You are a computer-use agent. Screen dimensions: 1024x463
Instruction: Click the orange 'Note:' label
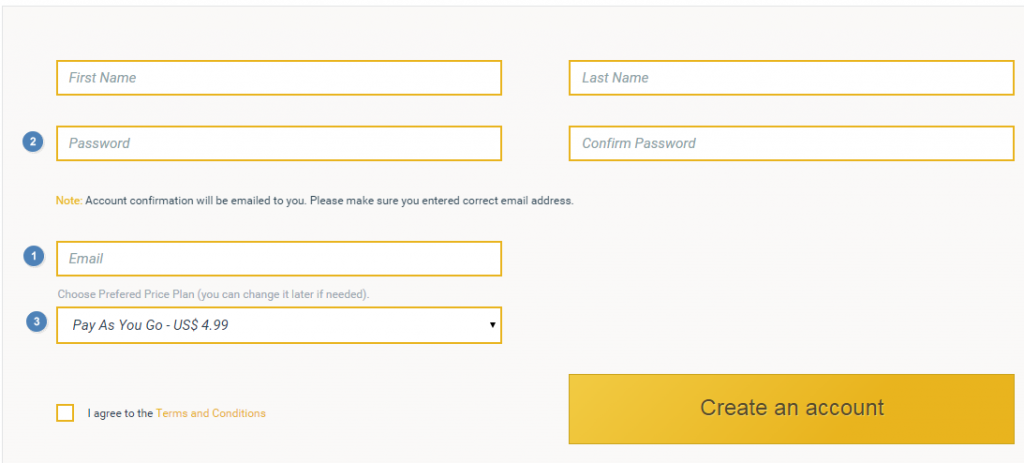click(x=69, y=200)
